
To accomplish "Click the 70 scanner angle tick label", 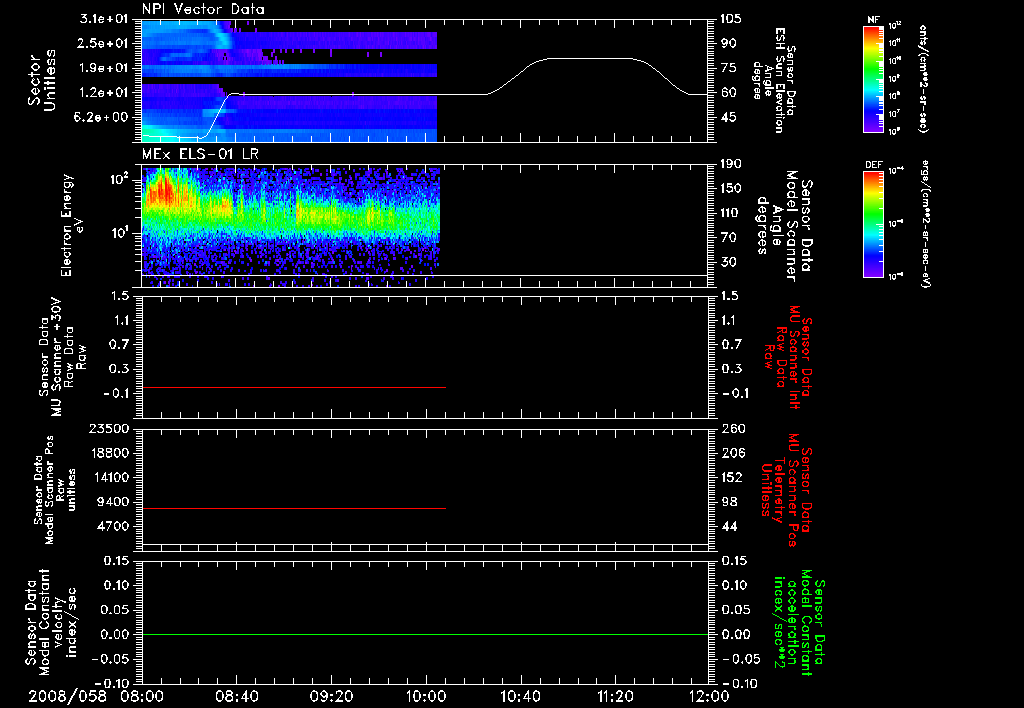I will click(728, 238).
